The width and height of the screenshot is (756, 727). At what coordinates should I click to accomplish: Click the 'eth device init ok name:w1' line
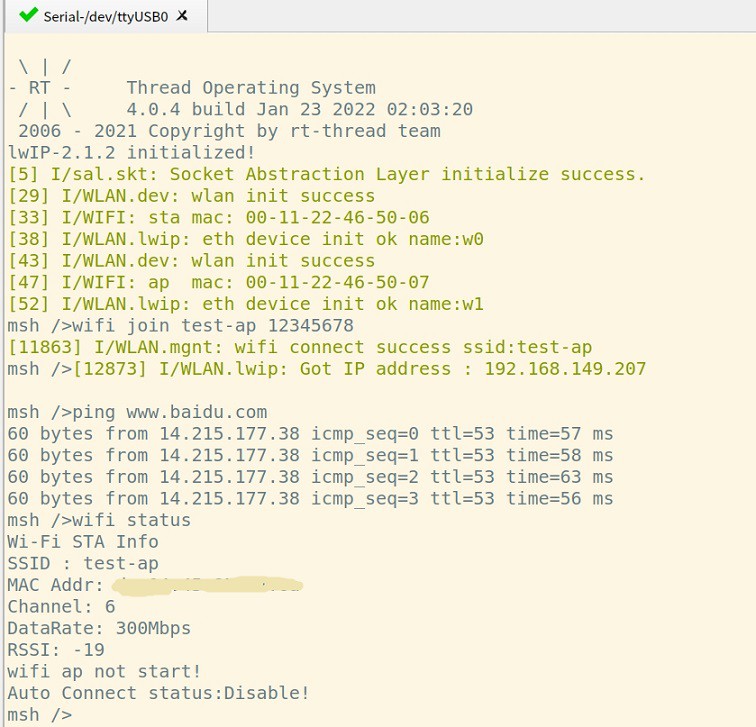click(x=245, y=304)
